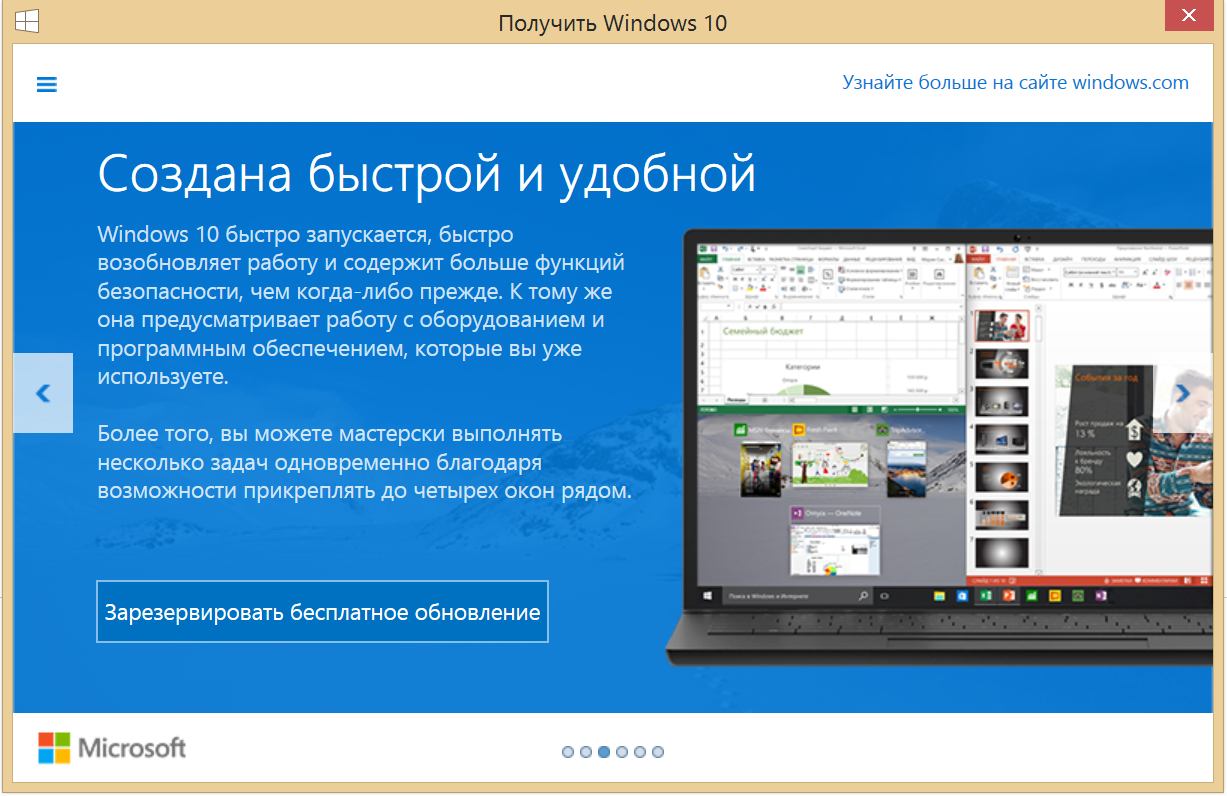Click the paragraph starting "Windows 10 быстро"
Viewport: 1227px width, 796px height.
361,306
